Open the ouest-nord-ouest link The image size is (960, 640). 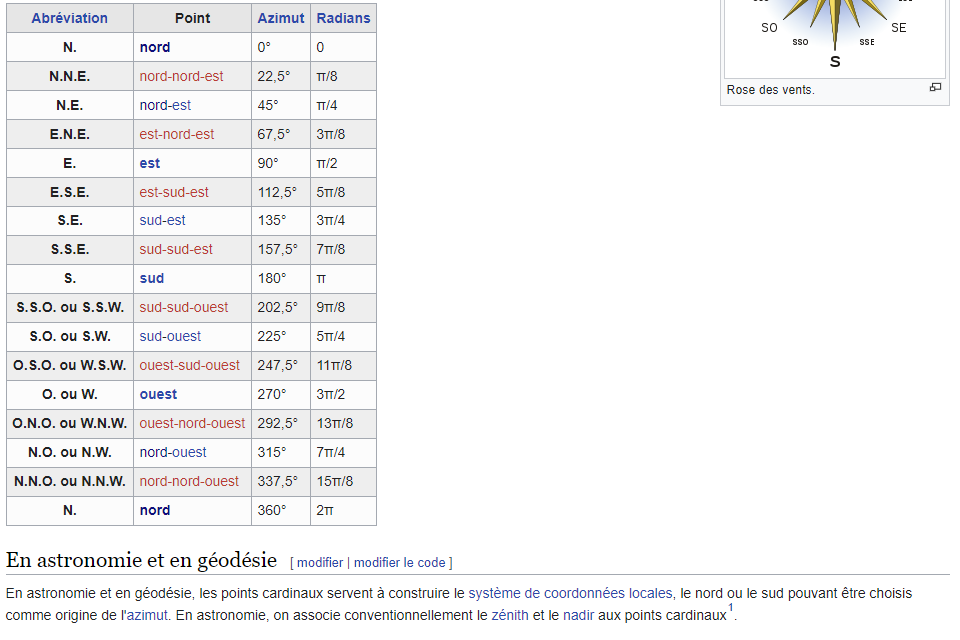coord(192,423)
